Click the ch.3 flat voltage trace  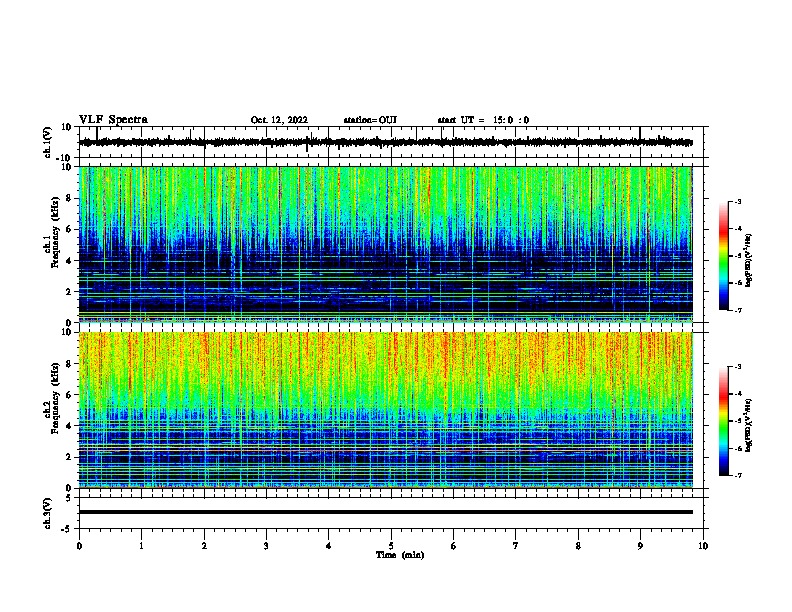pos(385,512)
